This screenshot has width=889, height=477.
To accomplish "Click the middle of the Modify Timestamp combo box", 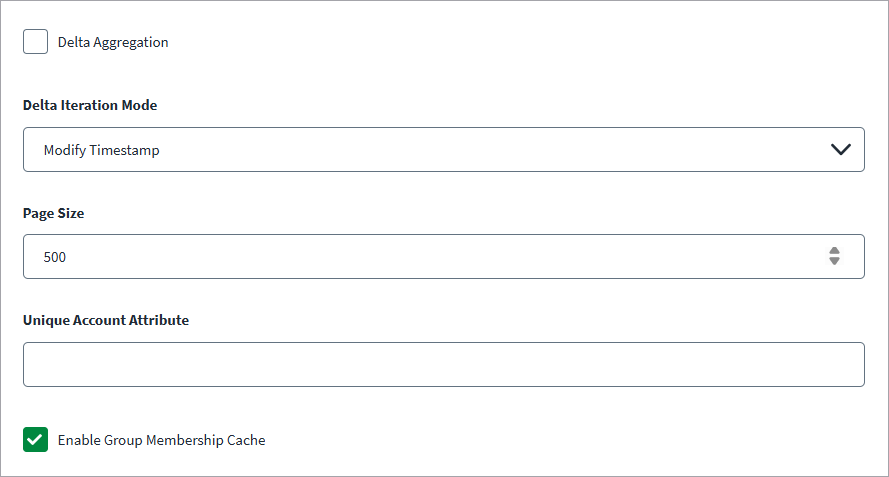I will point(443,150).
